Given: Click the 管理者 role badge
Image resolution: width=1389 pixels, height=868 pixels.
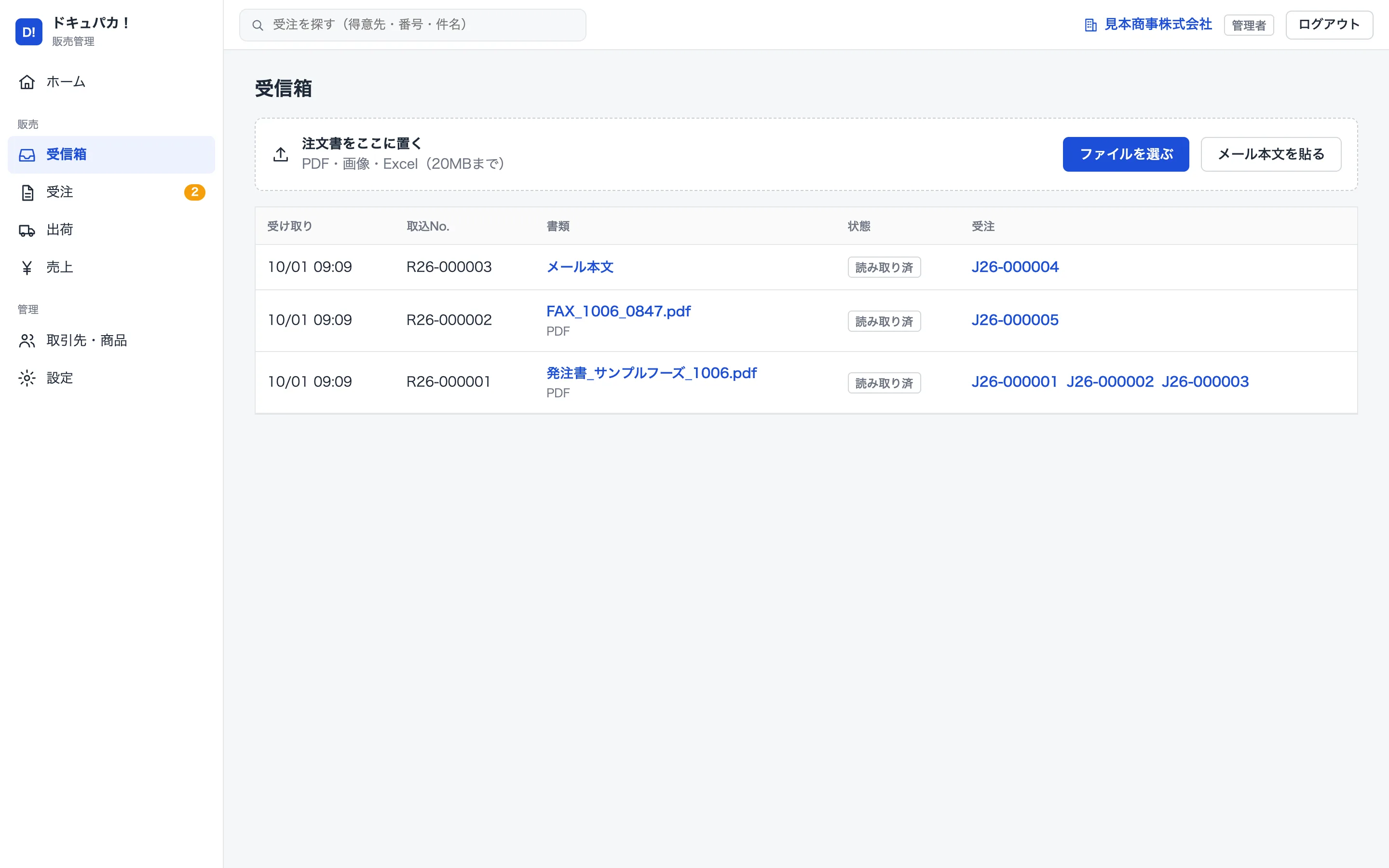Looking at the screenshot, I should [x=1248, y=25].
